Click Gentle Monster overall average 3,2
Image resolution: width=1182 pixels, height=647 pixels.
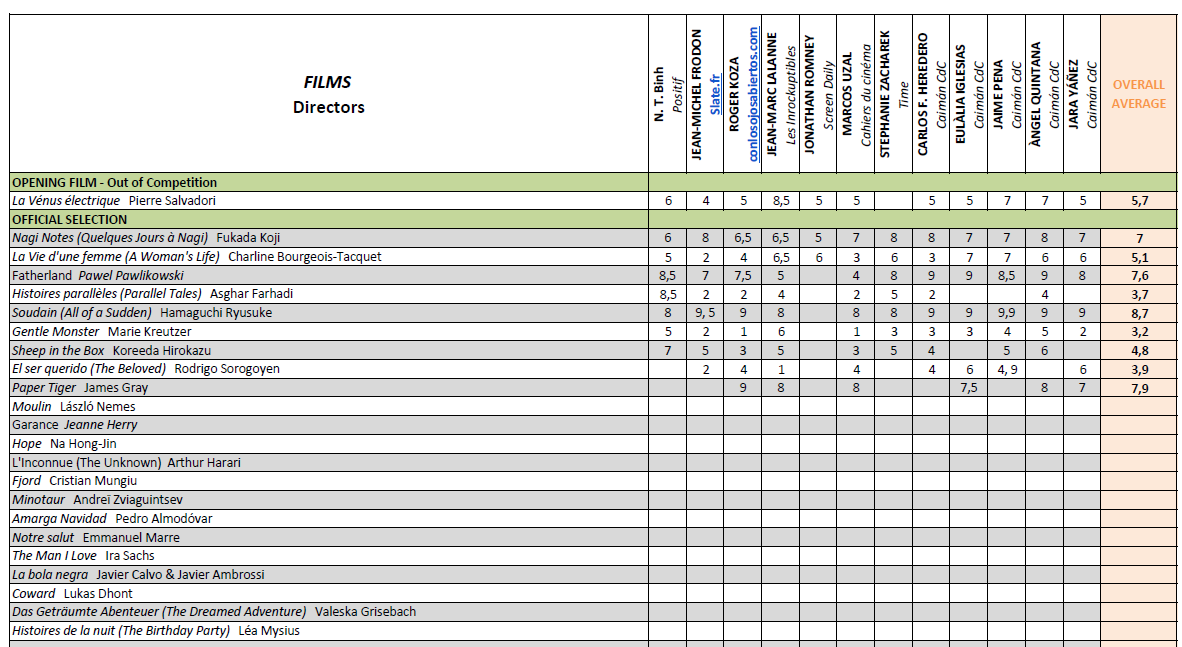(x=1138, y=332)
